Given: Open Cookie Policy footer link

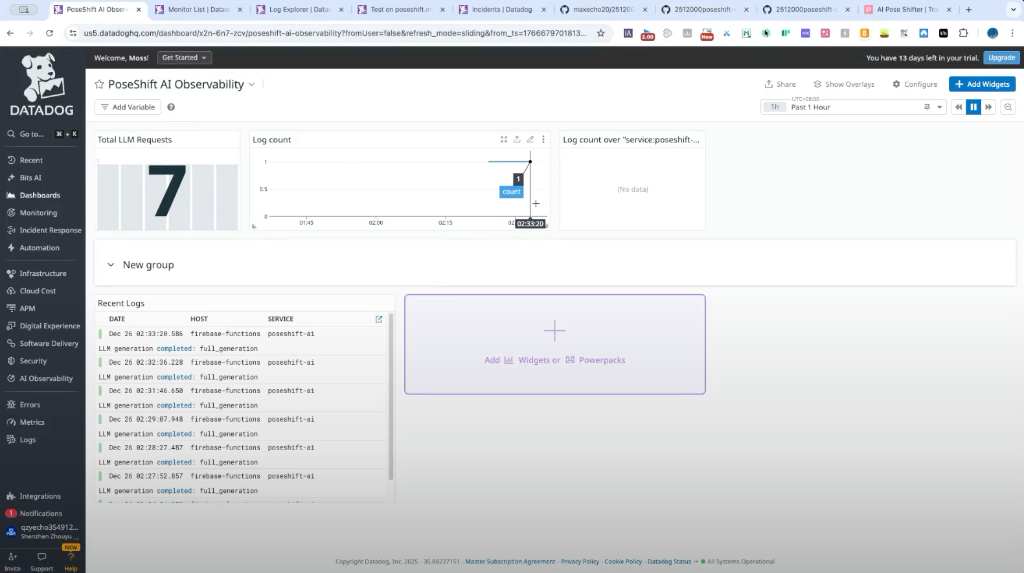Looking at the screenshot, I should click(x=623, y=561).
